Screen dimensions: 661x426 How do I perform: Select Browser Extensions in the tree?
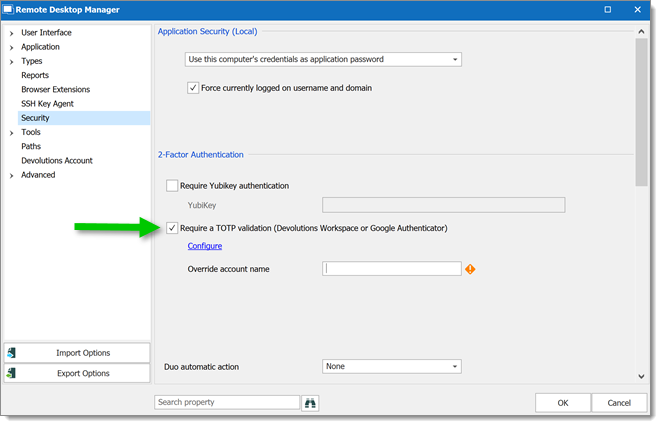(56, 89)
